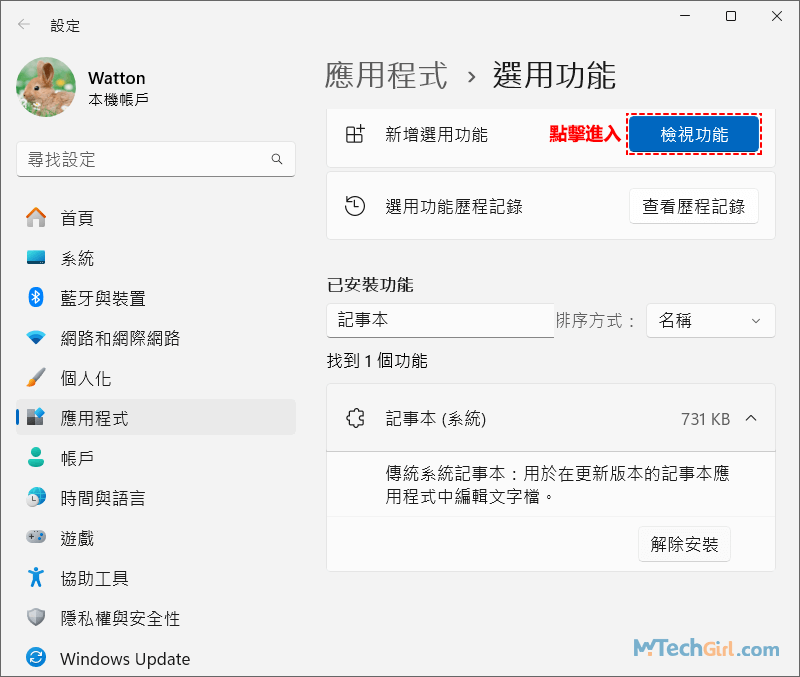This screenshot has height=677, width=800.
Task: Click the Accessibility (協助工具) figure icon
Action: (x=36, y=578)
